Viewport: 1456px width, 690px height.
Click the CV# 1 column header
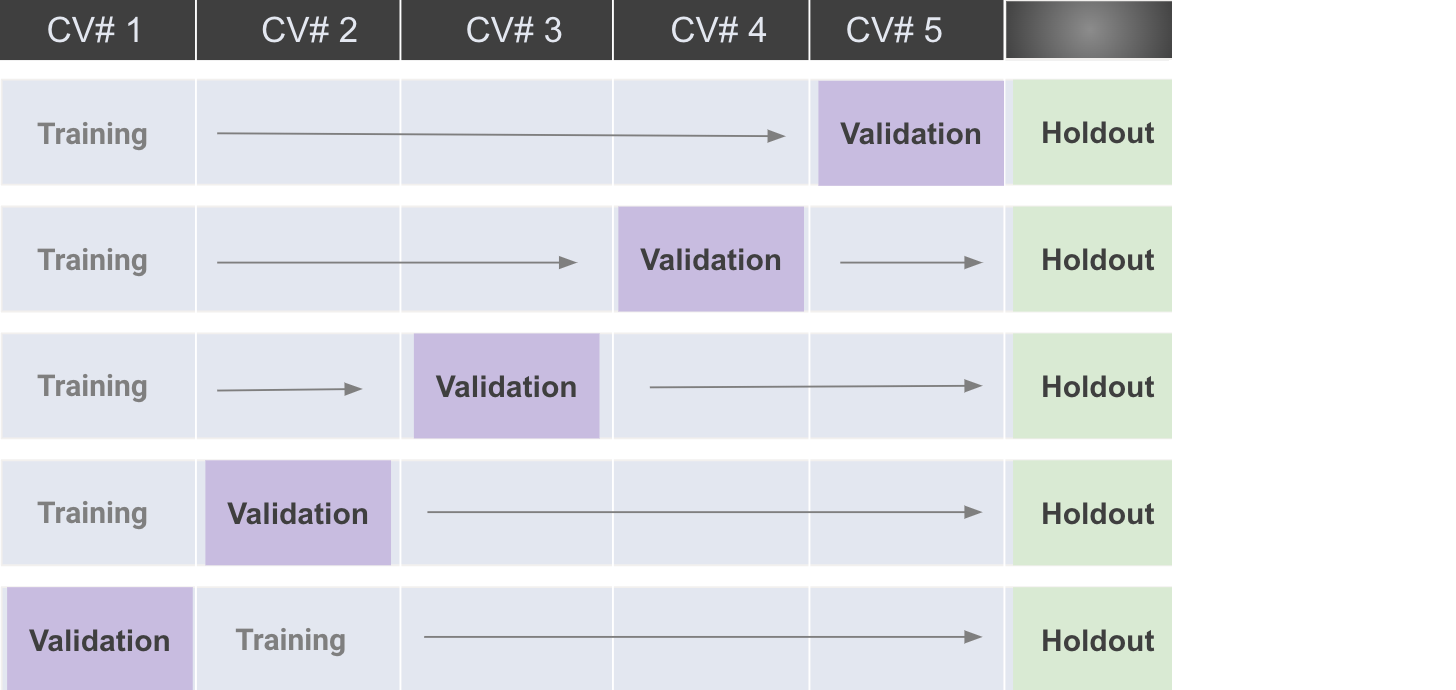pos(95,30)
